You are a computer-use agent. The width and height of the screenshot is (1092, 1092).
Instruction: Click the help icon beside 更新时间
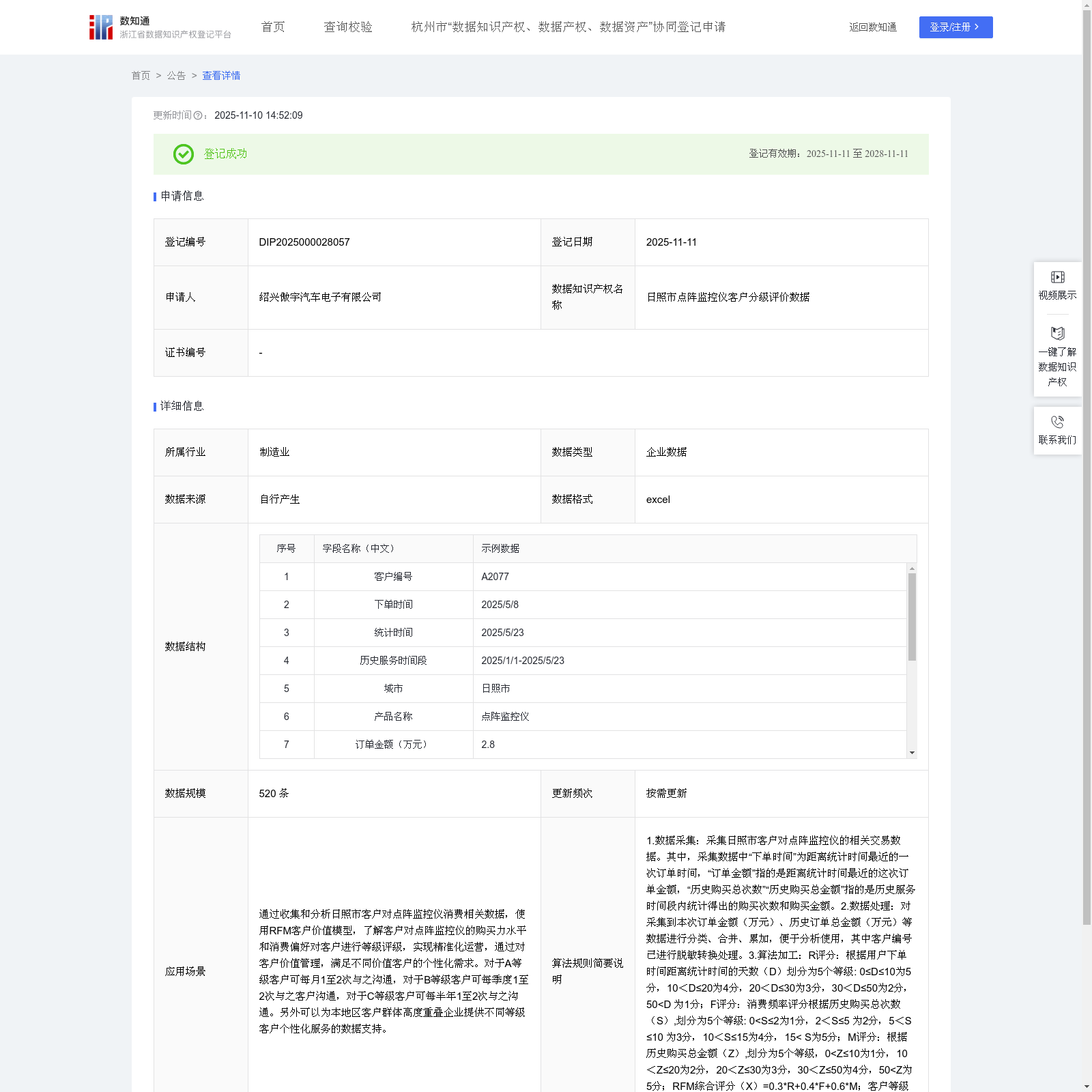click(198, 116)
